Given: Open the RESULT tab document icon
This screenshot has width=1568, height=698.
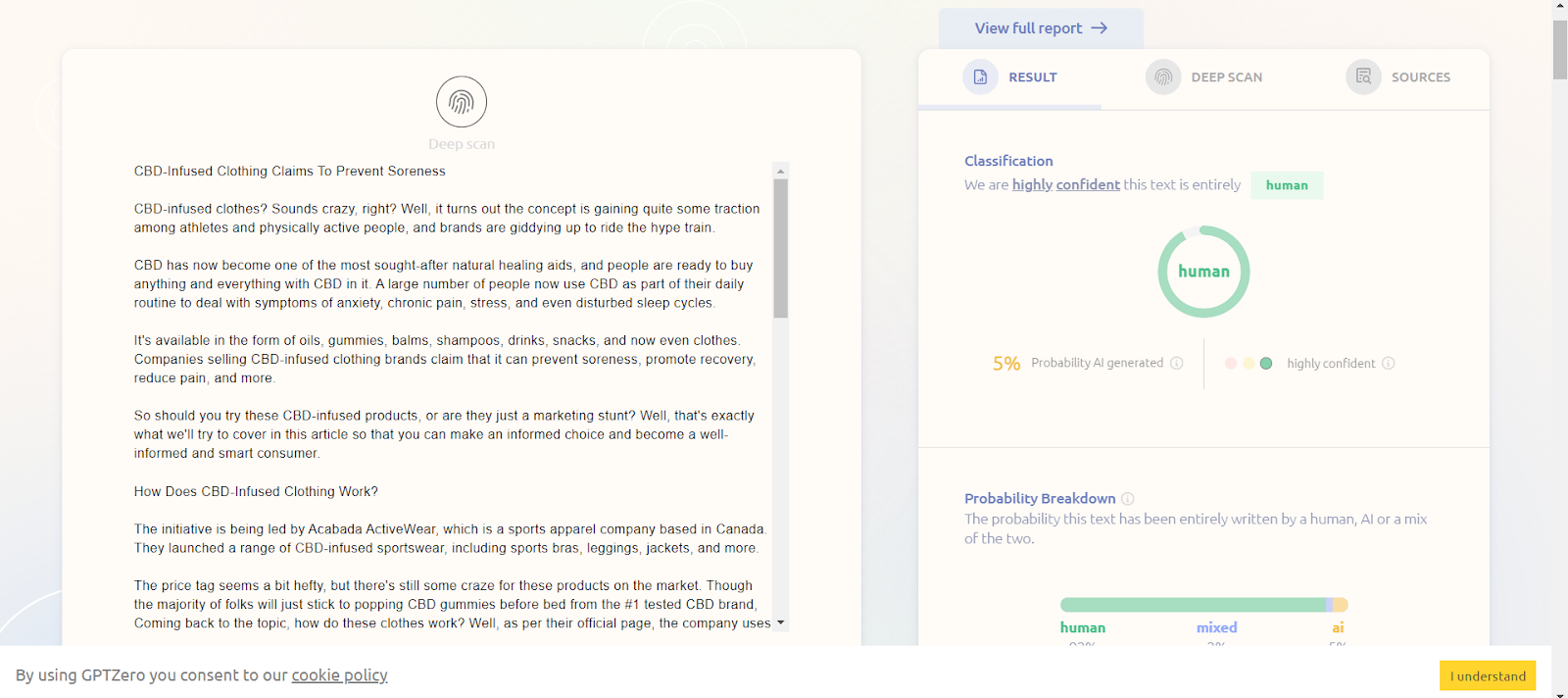Looking at the screenshot, I should click(x=980, y=76).
